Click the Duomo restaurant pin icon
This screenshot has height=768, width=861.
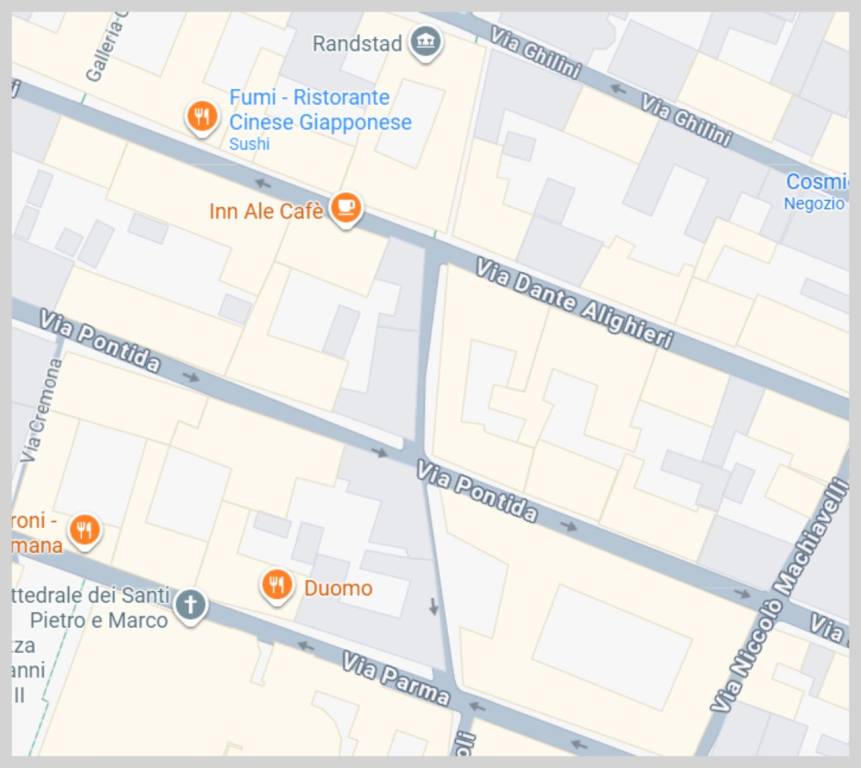coord(277,586)
